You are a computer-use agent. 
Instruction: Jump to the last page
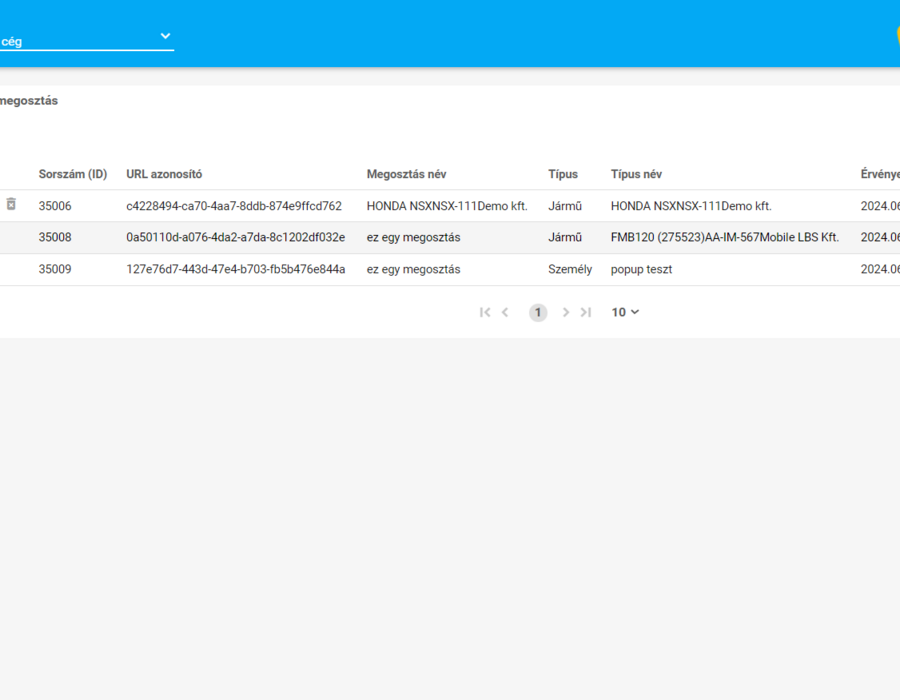[x=585, y=312]
